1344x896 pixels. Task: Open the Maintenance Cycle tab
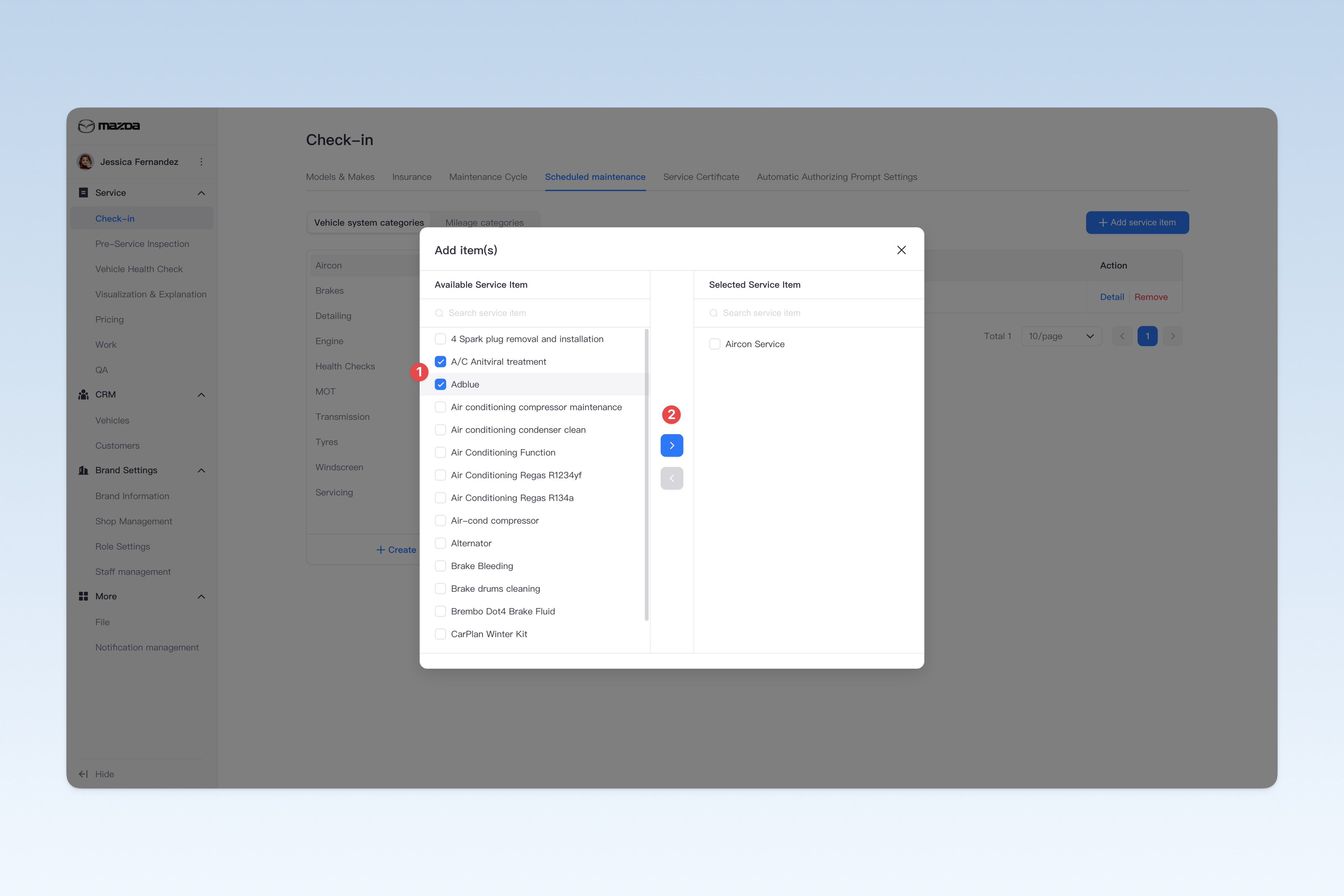488,177
